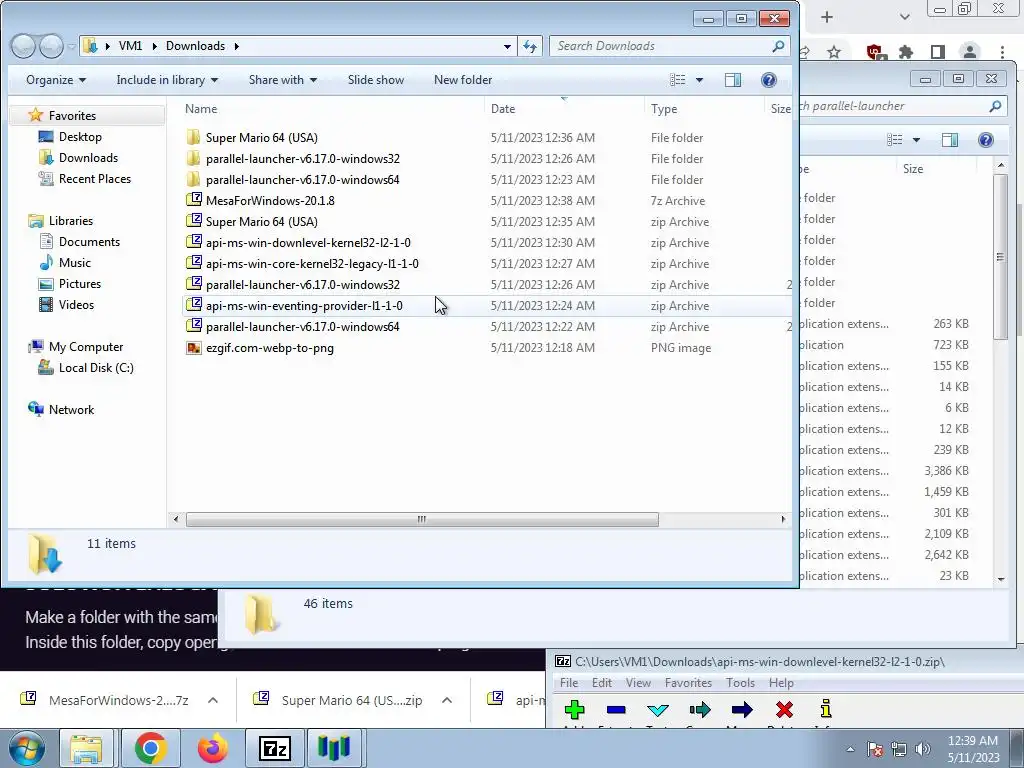Open view dropdown in parallel-launcher window

[x=916, y=140]
